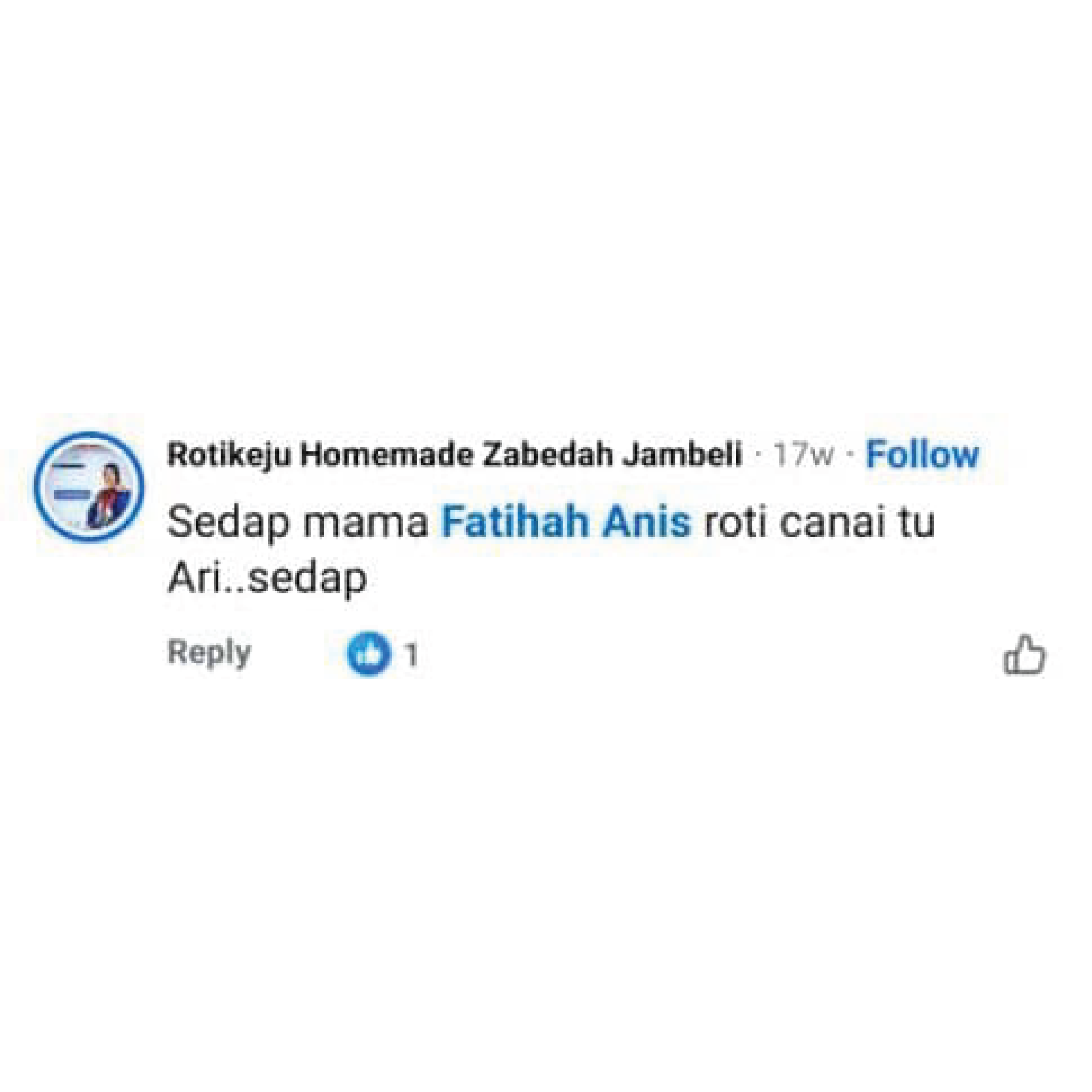Follow Rotikeju Homemade Zabedah Jambeli

tap(922, 454)
